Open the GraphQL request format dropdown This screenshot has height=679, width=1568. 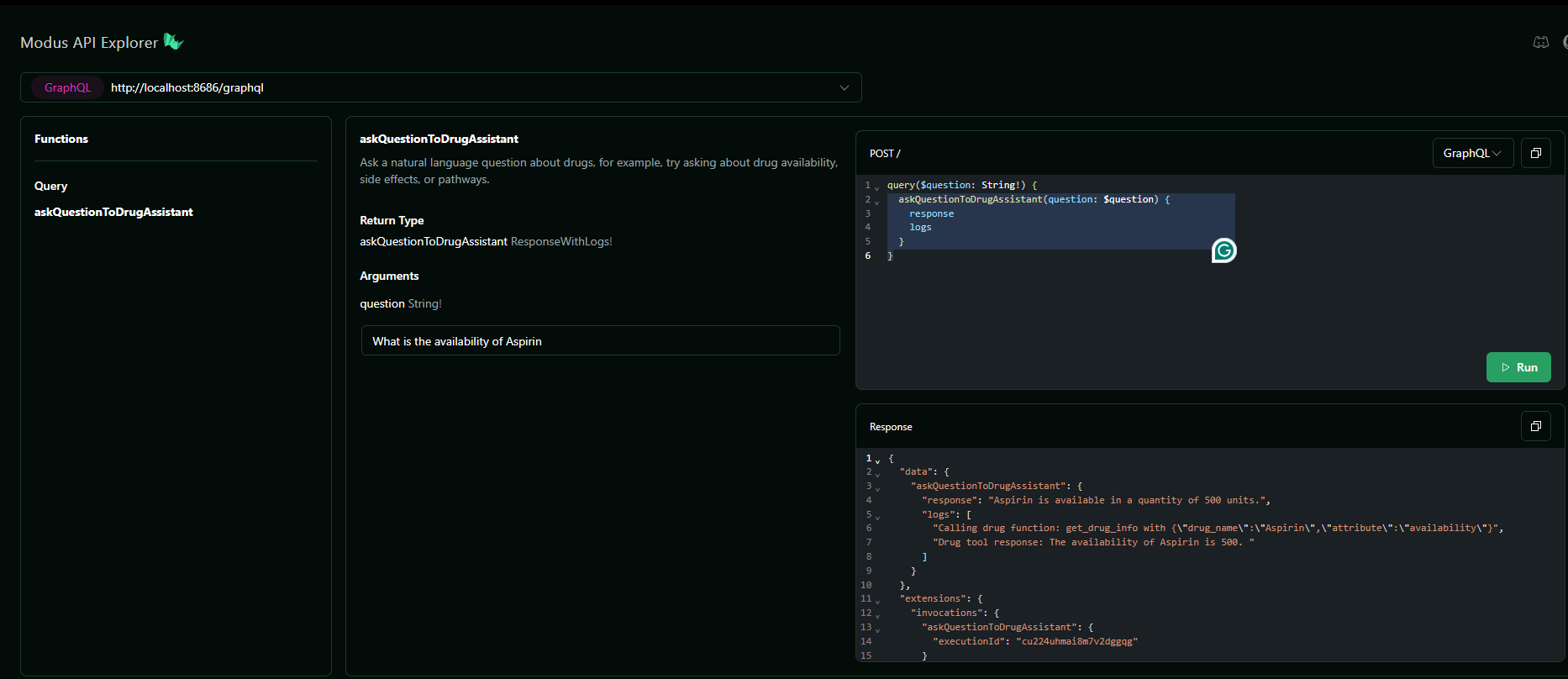[1472, 153]
